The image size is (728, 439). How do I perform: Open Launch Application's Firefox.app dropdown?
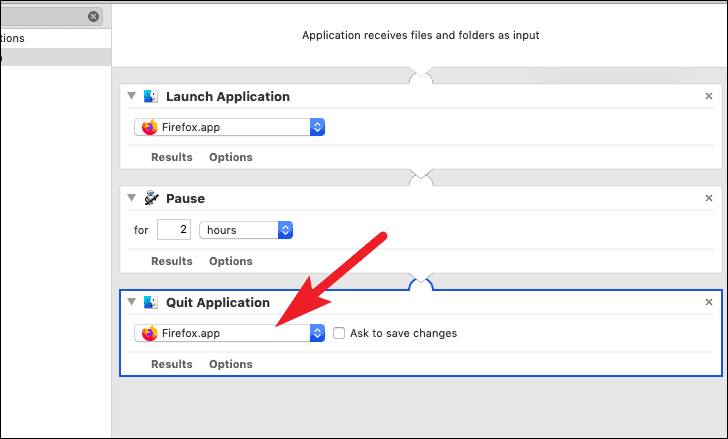(x=229, y=127)
